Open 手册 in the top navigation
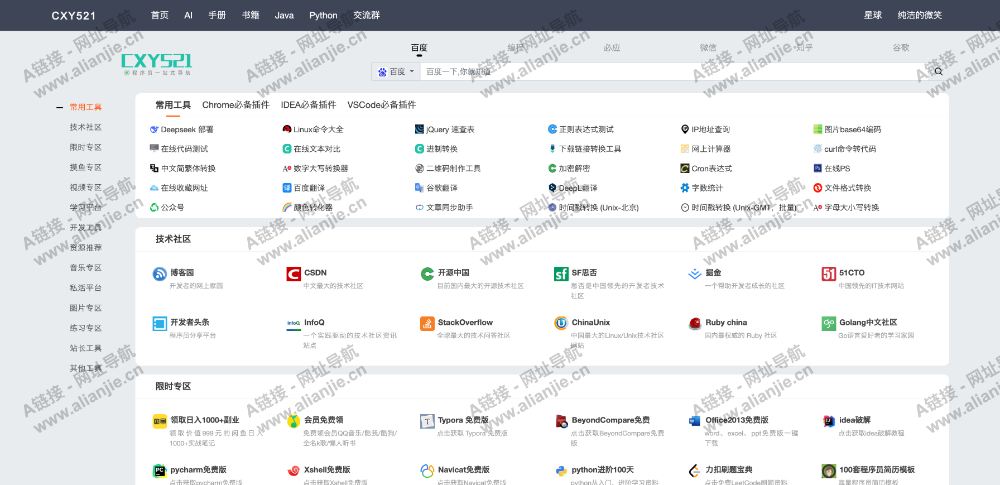The height and width of the screenshot is (485, 1000). (217, 15)
